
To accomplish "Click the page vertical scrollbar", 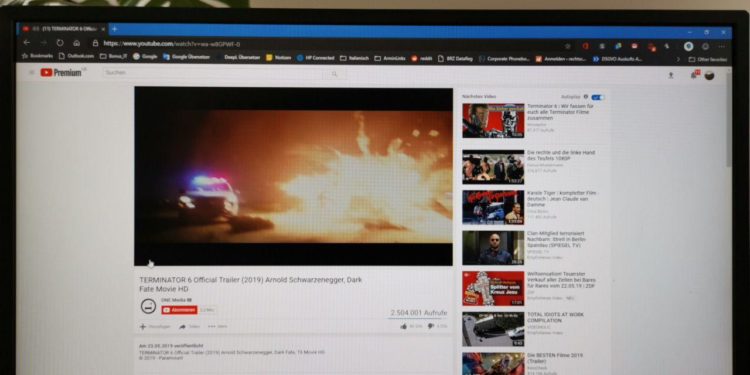I will [x=728, y=120].
